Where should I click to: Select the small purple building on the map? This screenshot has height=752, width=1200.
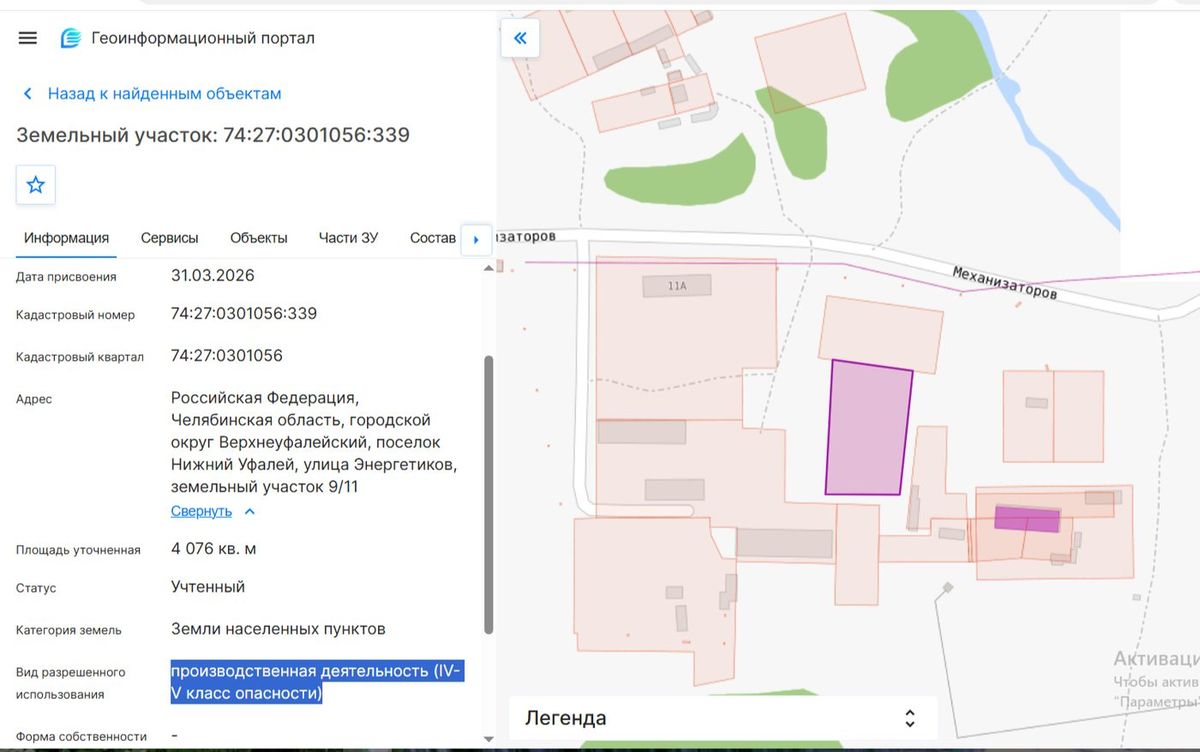coord(1027,519)
